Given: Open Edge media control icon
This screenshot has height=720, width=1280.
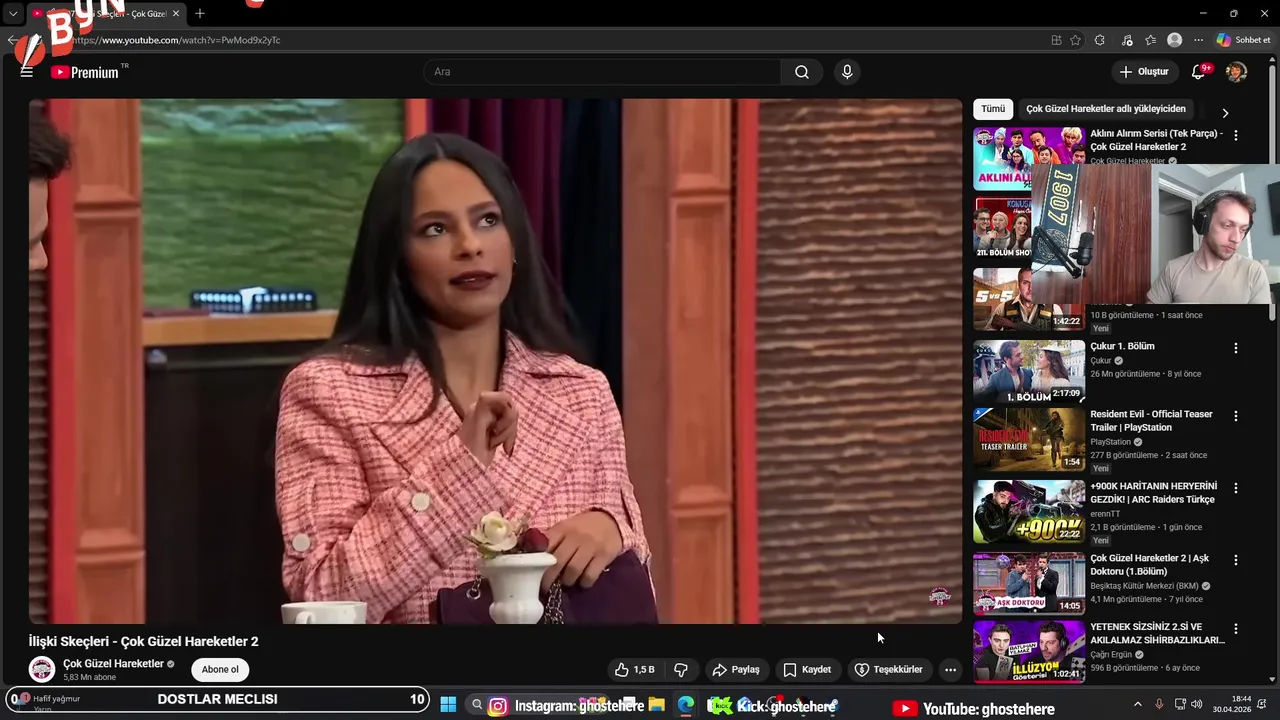Looking at the screenshot, I should [1127, 40].
